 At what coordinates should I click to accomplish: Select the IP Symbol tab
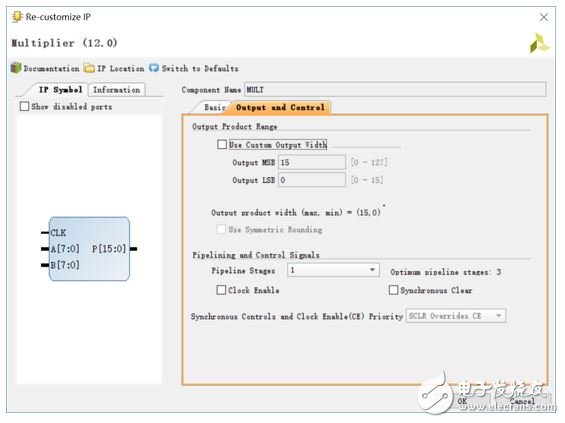[x=61, y=90]
